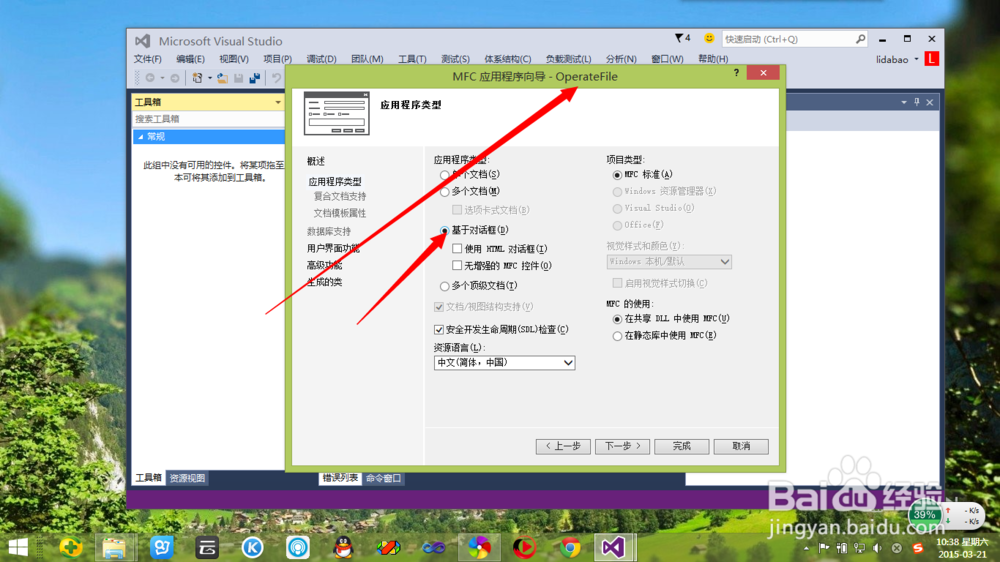
Task: Switch to the 命令窗口 tab
Action: (383, 478)
